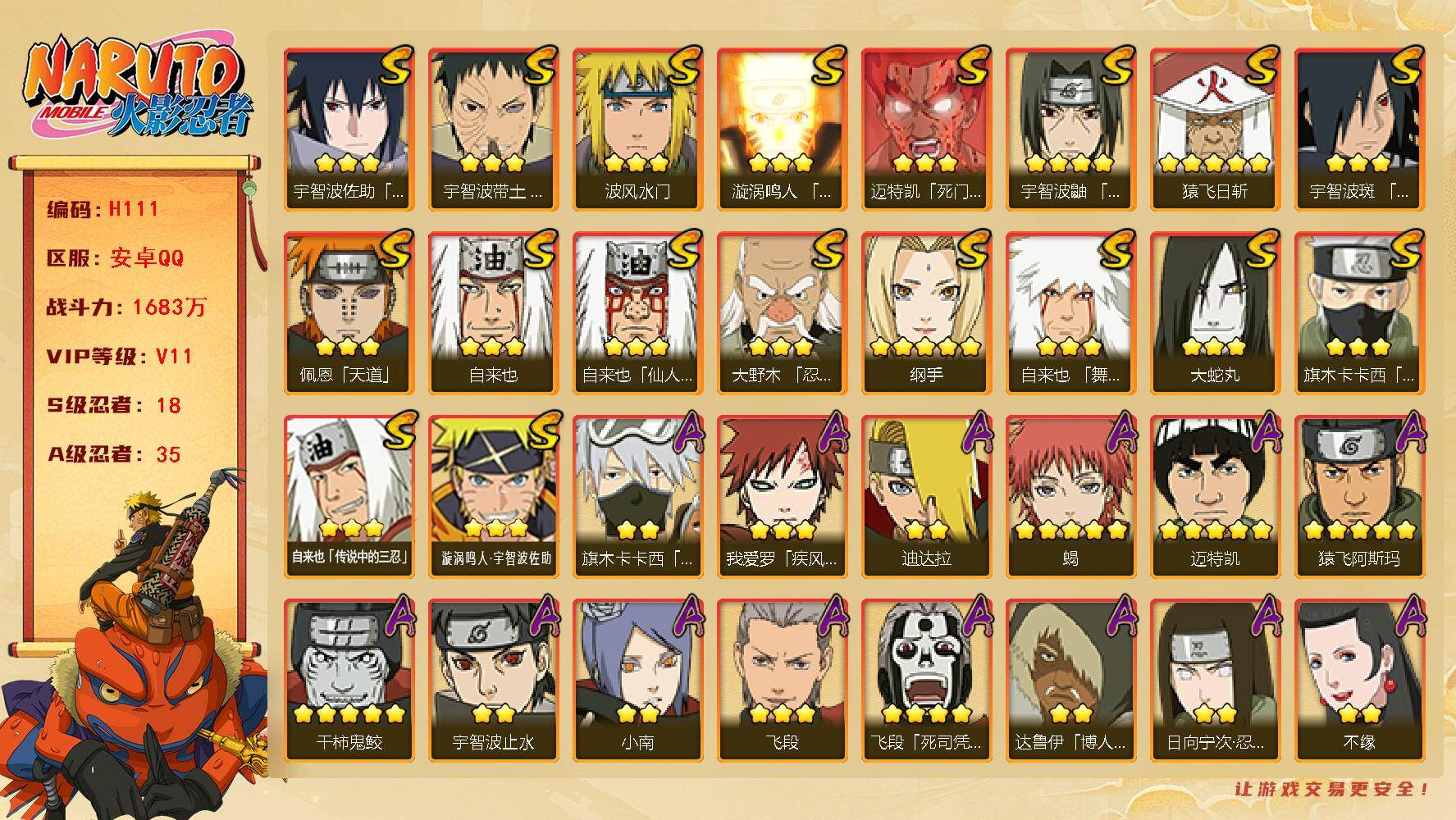The width and height of the screenshot is (1456, 820).
Task: Choose the 小南 character portrait
Action: (x=637, y=680)
